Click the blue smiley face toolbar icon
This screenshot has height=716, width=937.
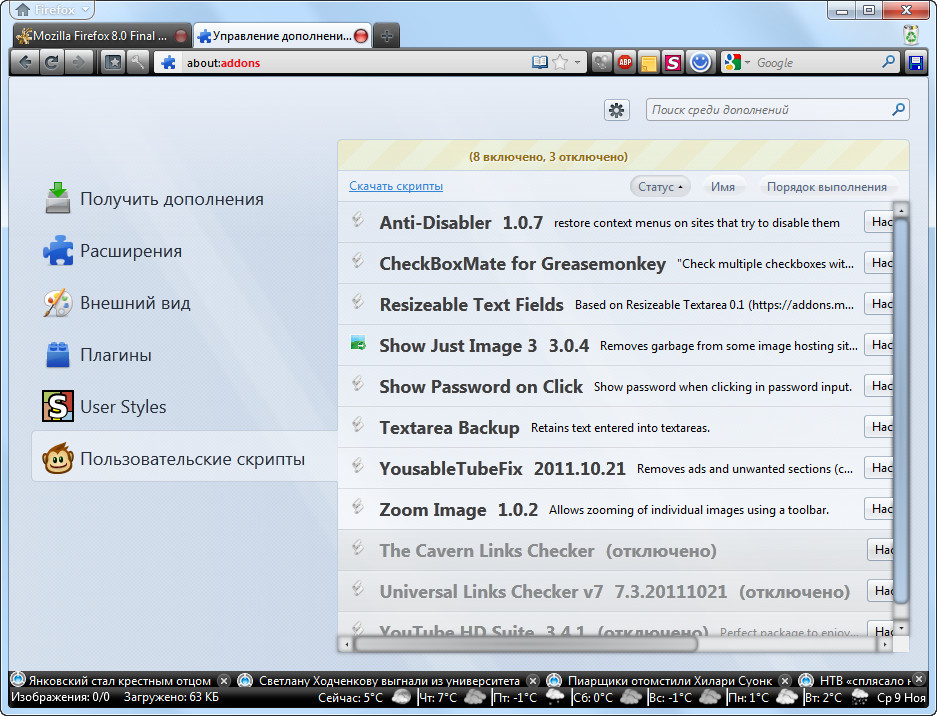pos(700,62)
